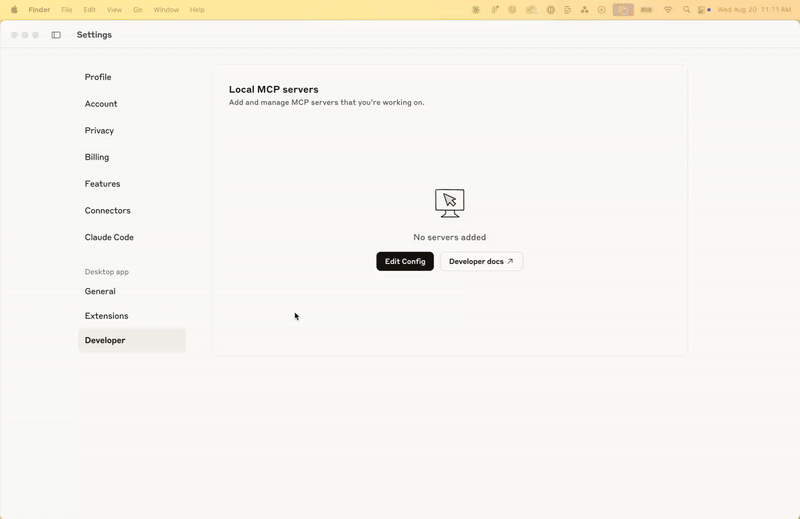Click the battery status icon
Screen dimensions: 800x519
pos(646,10)
